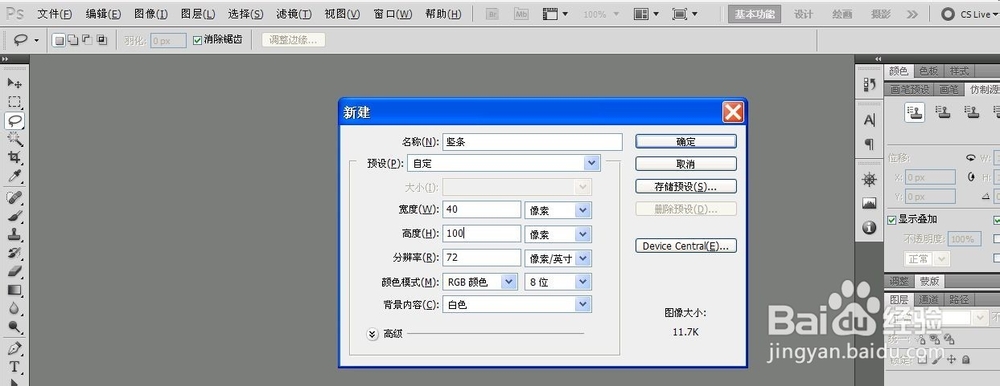Open the width unit dropdown

558,210
